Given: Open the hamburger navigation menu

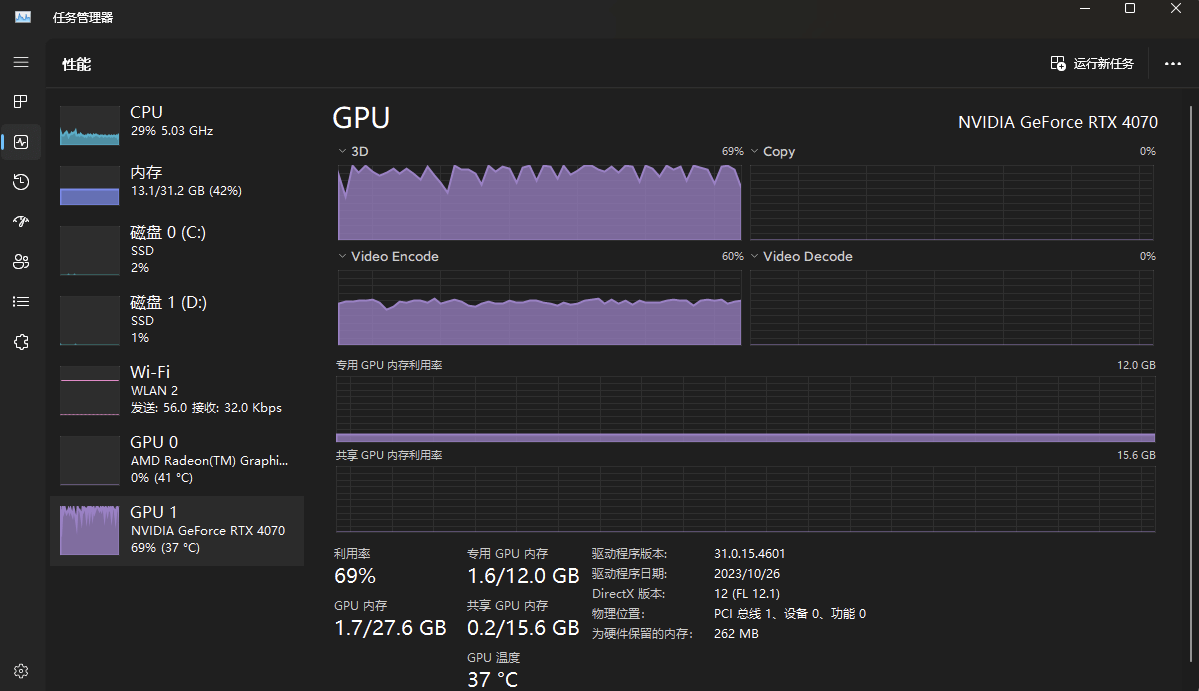Looking at the screenshot, I should click(x=21, y=62).
